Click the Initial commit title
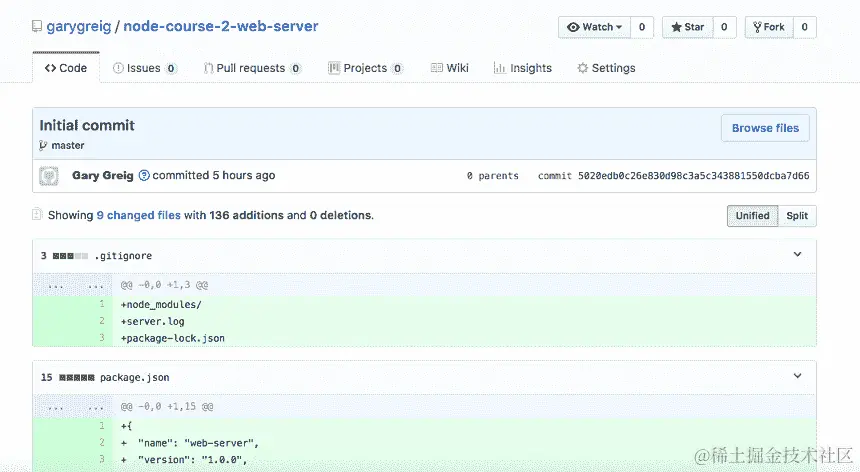860x472 pixels. pyautogui.click(x=87, y=126)
